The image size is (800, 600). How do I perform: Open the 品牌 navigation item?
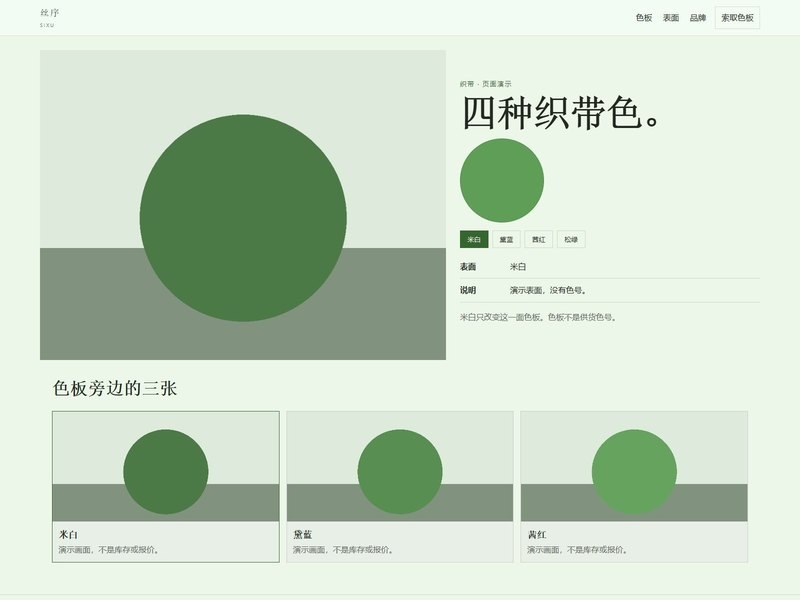click(x=698, y=18)
